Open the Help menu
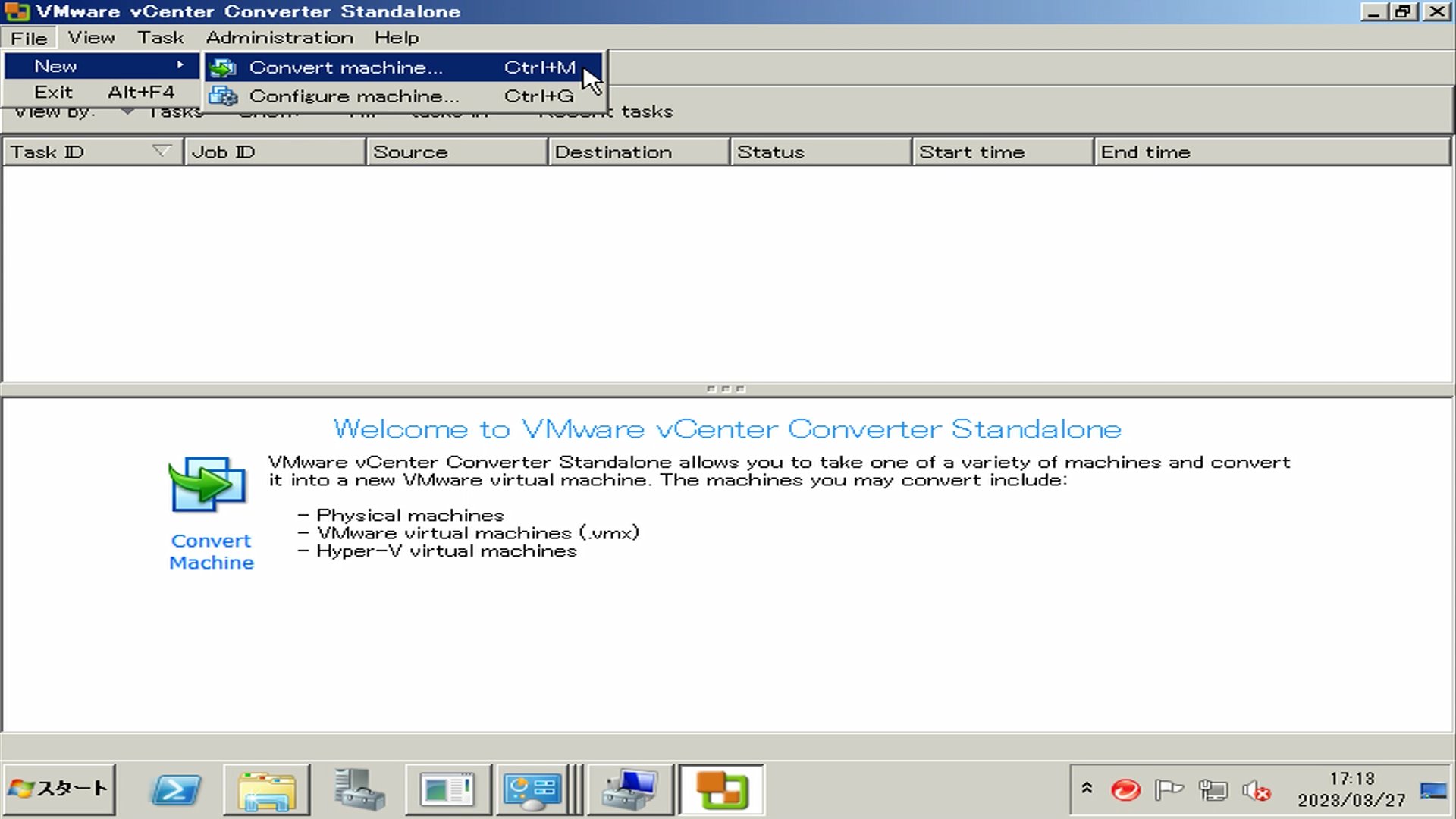The width and height of the screenshot is (1456, 819). (396, 38)
